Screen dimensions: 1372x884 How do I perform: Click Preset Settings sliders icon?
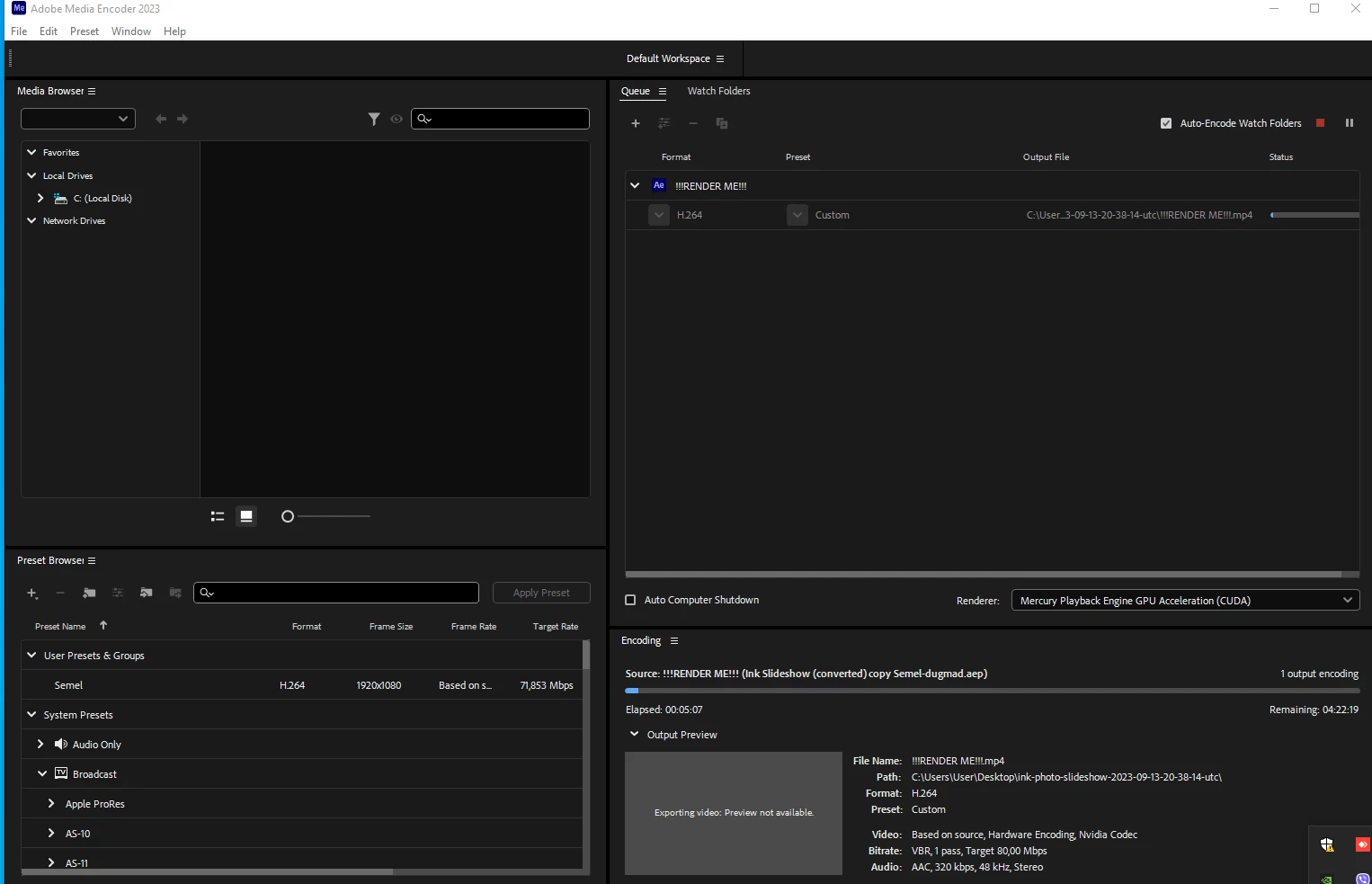[118, 594]
